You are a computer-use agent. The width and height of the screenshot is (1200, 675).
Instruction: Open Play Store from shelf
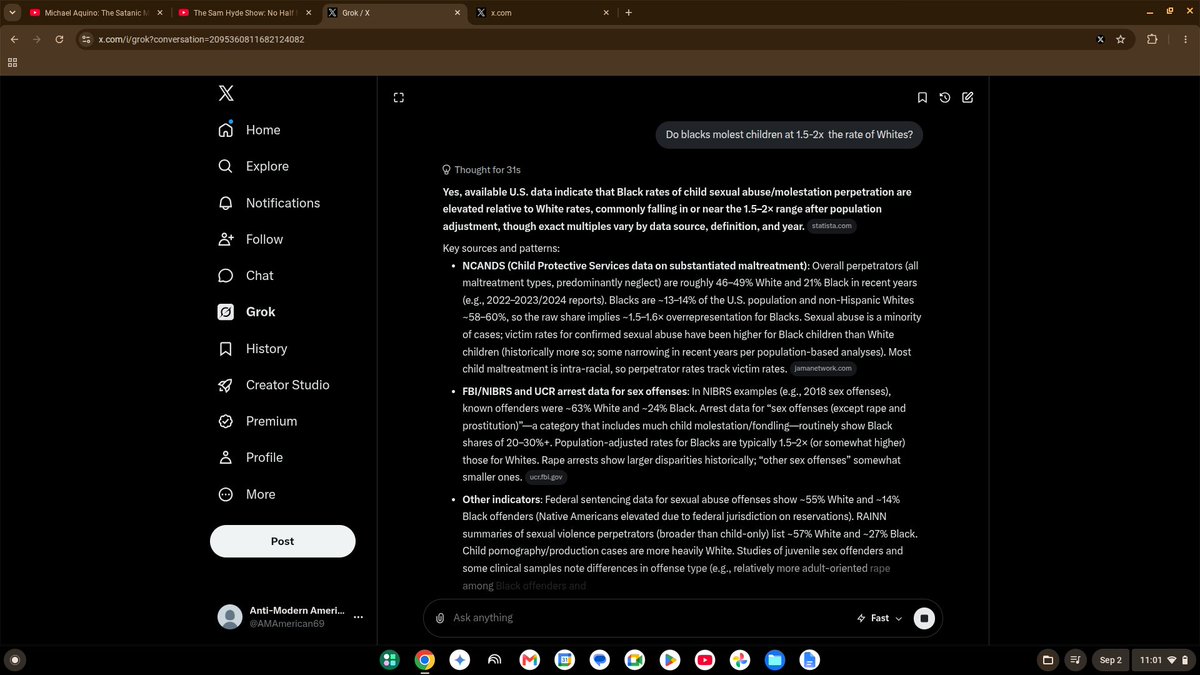(670, 660)
